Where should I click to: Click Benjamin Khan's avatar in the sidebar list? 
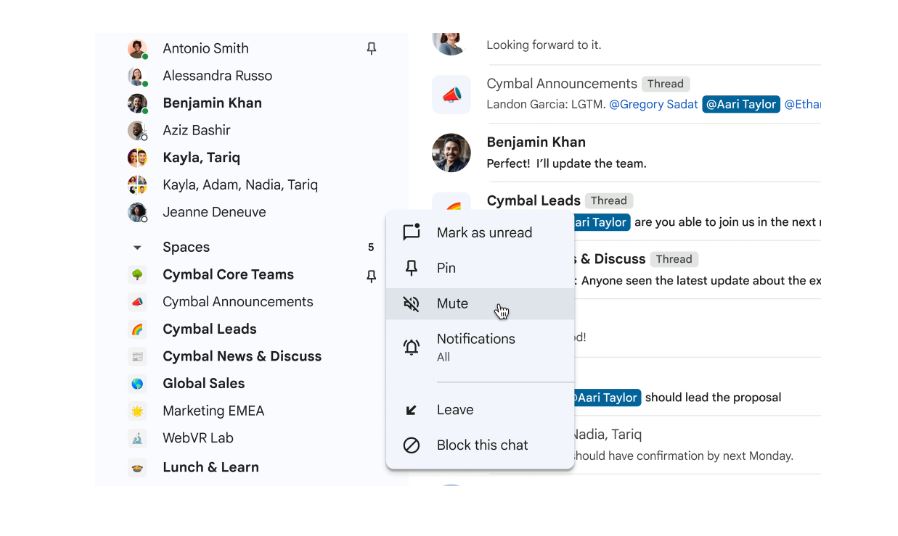[137, 103]
